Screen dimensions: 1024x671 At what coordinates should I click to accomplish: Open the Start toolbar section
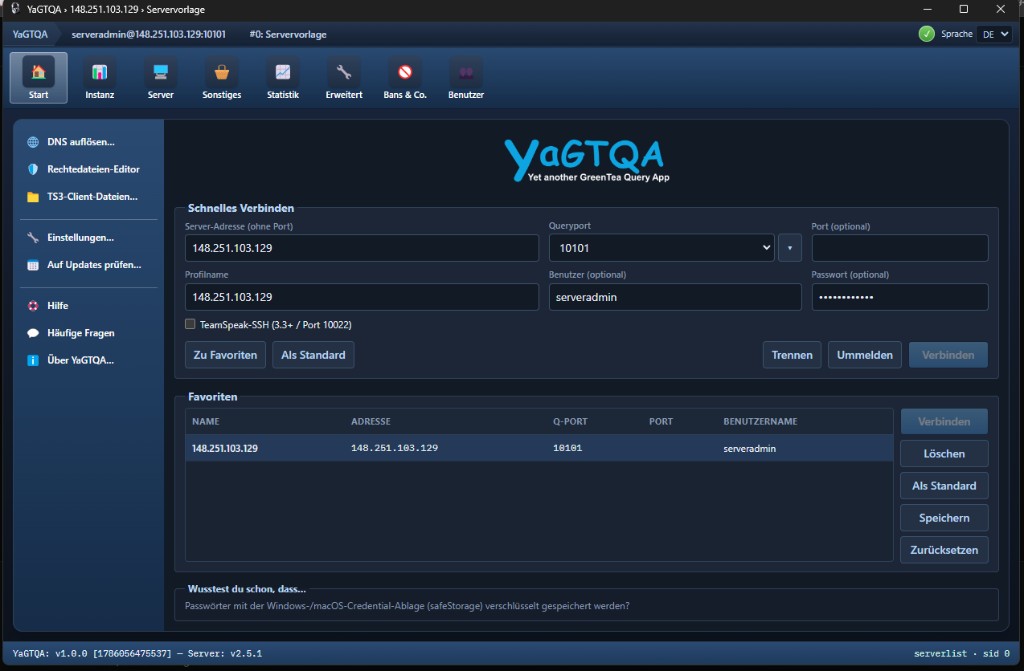(x=39, y=78)
